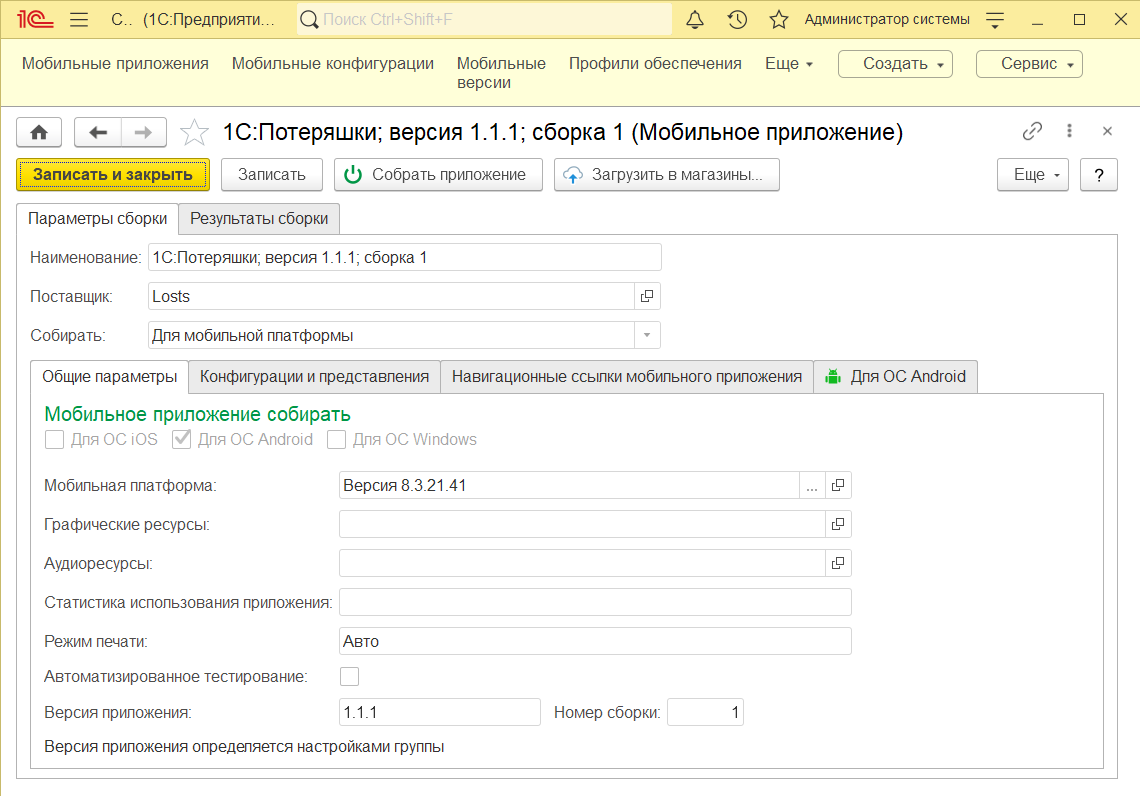Enable Автоматизированное тестирование checkbox

coord(350,677)
